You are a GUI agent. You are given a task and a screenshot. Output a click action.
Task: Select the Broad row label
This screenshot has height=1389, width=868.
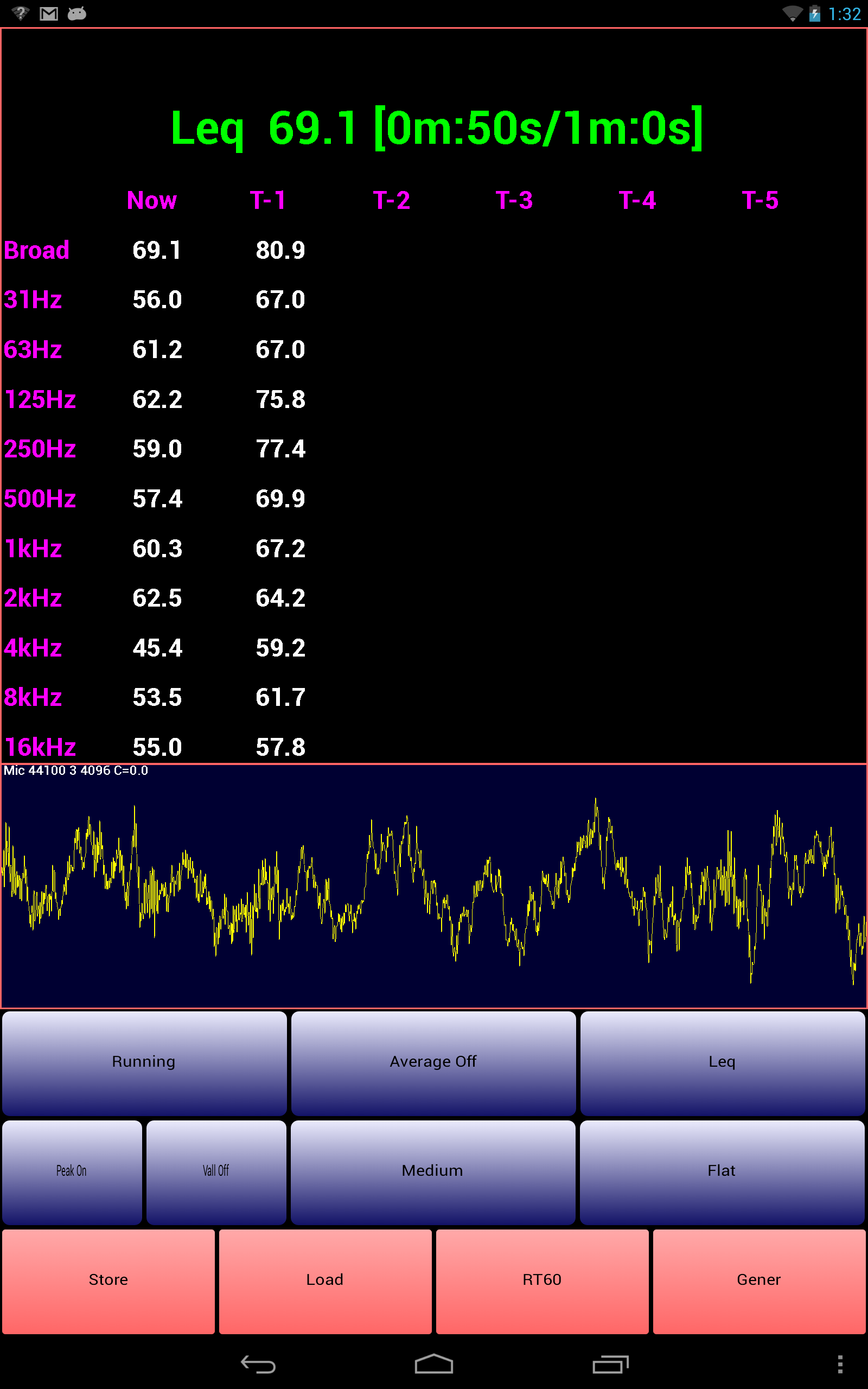coord(37,250)
